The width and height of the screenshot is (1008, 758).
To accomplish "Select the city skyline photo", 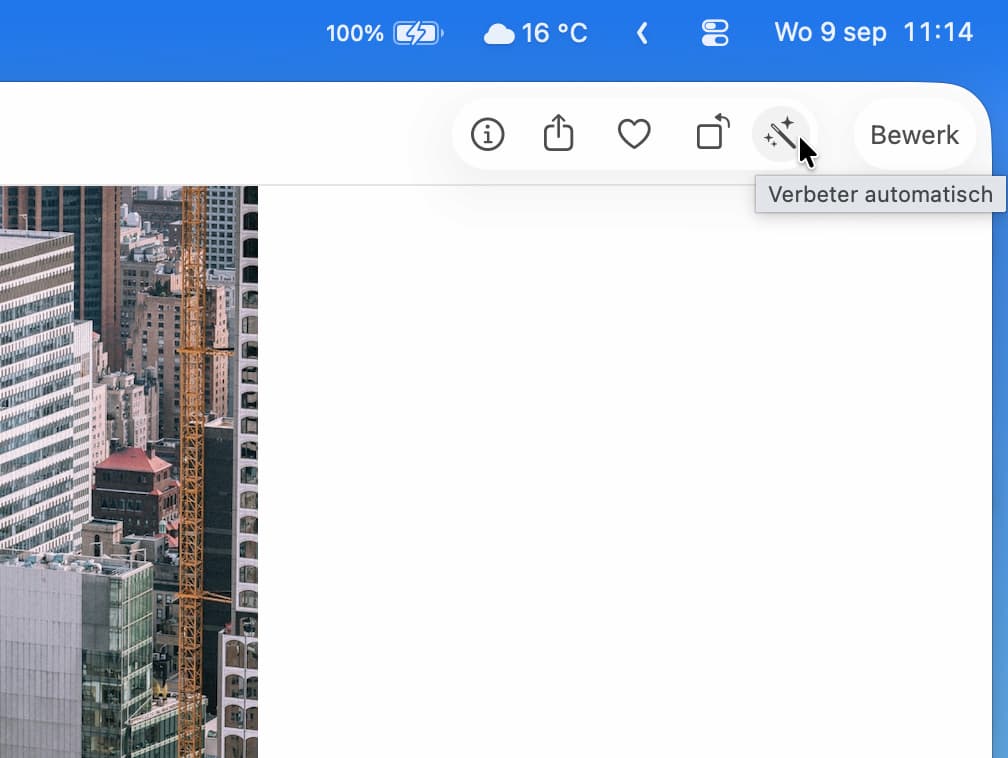I will coord(129,472).
